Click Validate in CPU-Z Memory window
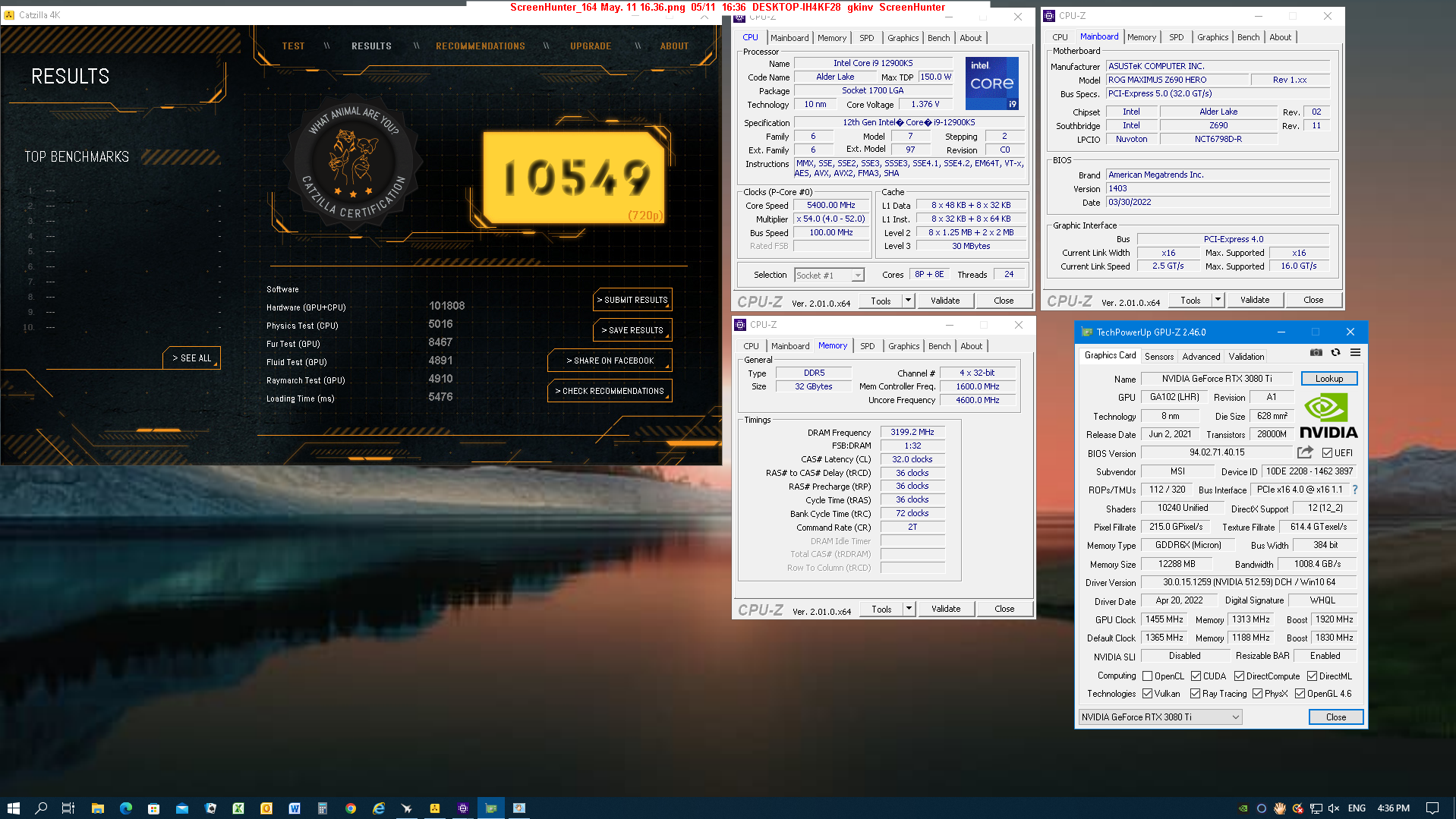The width and height of the screenshot is (1456, 819). tap(946, 609)
